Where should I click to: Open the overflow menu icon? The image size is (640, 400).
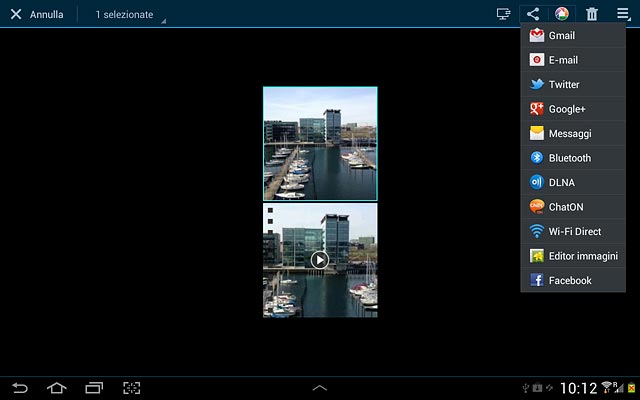[x=623, y=14]
